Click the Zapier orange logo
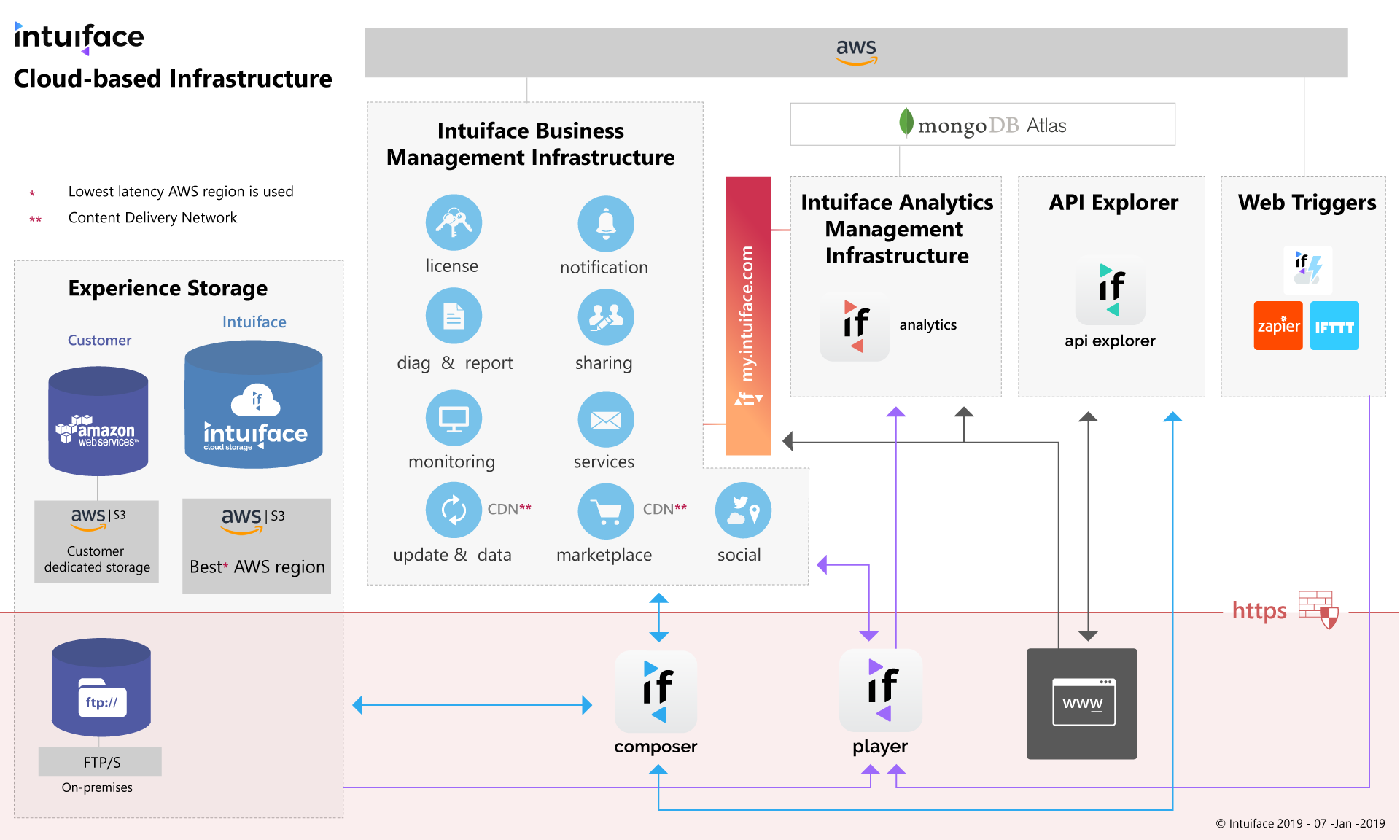This screenshot has height=840, width=1400. click(x=1278, y=325)
